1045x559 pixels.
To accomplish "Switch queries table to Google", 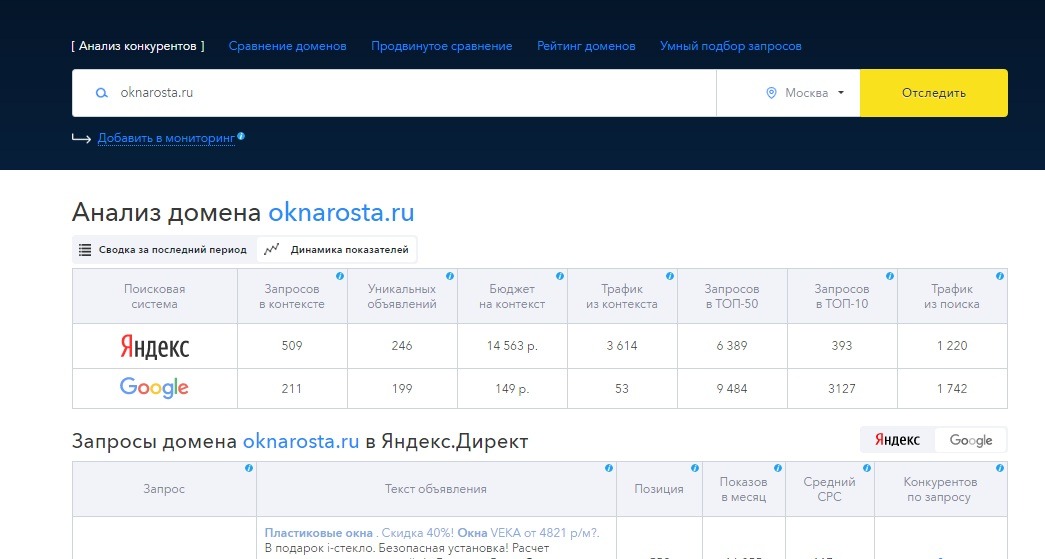I will 970,440.
